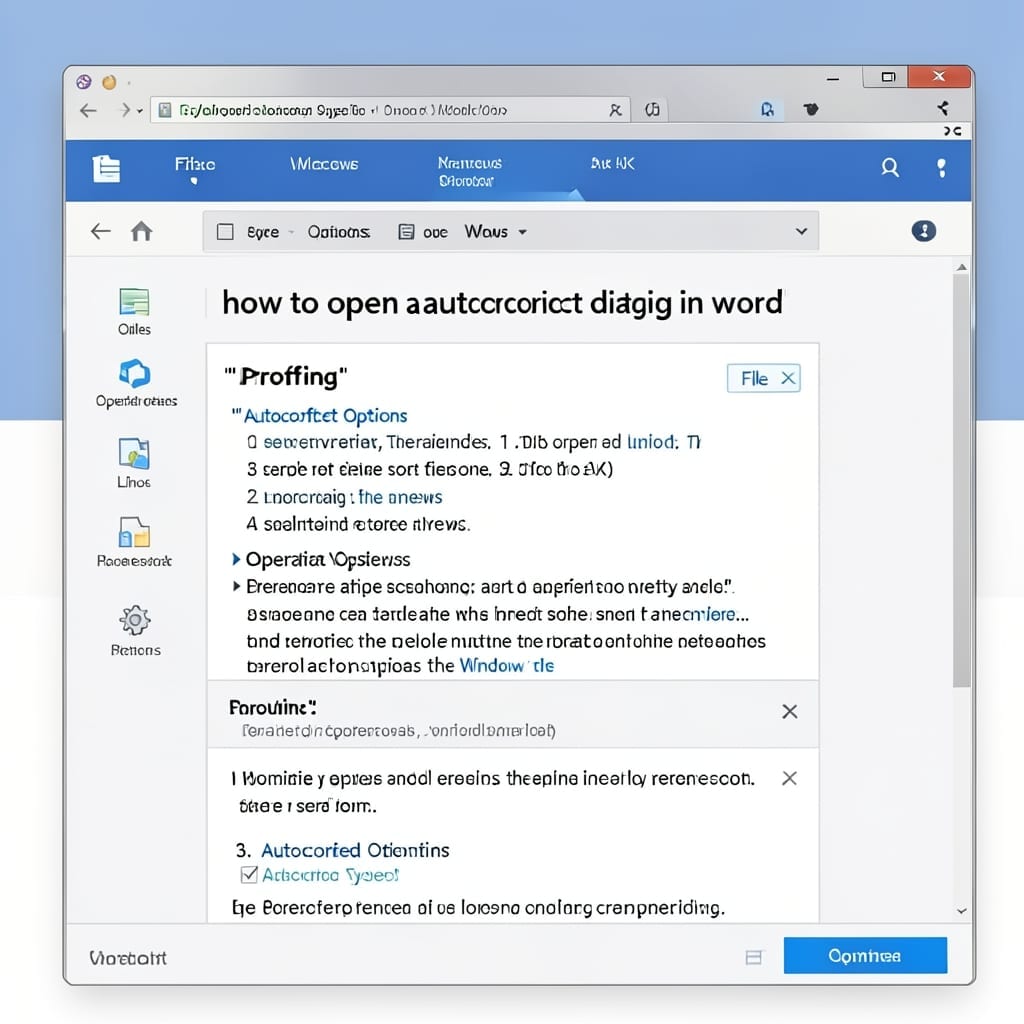Click the document logo in blue header
Image resolution: width=1024 pixels, height=1024 pixels.
[x=106, y=168]
